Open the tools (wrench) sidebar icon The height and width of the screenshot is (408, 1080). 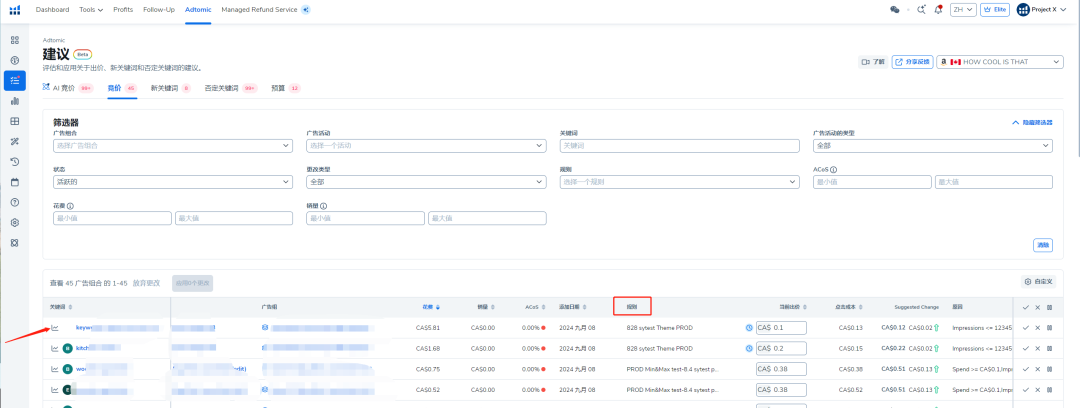click(14, 141)
